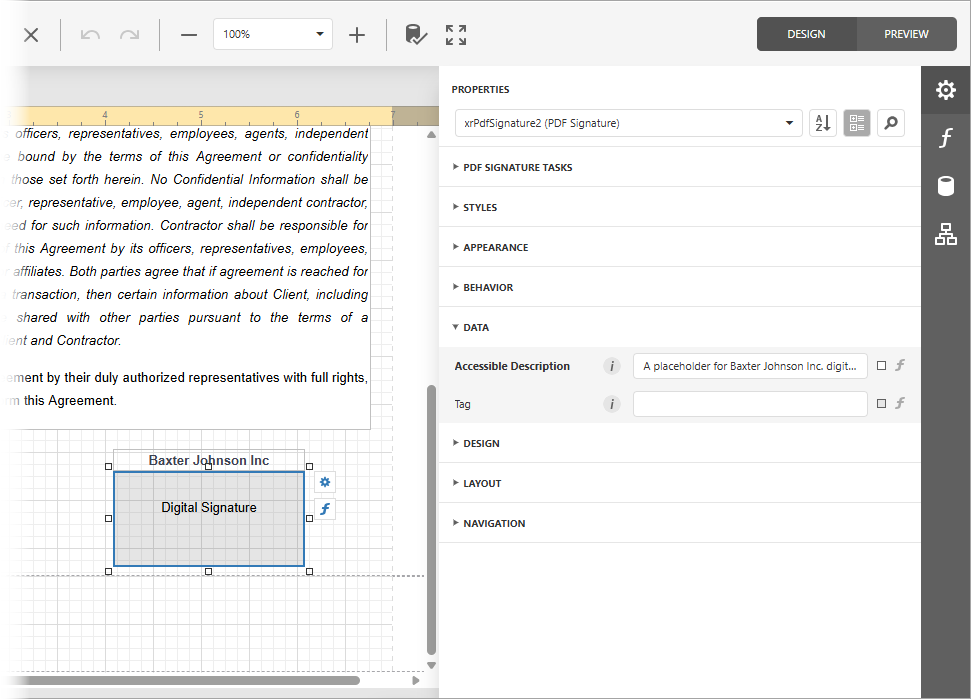Open expression editor for Accessible Description
This screenshot has height=699, width=971.
900,365
